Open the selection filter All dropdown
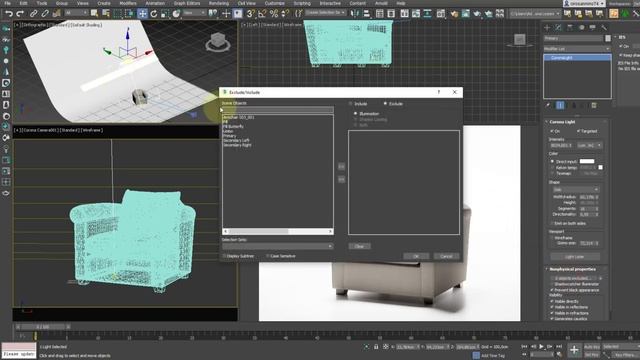Screen dimensions: 640x360 (76, 13)
